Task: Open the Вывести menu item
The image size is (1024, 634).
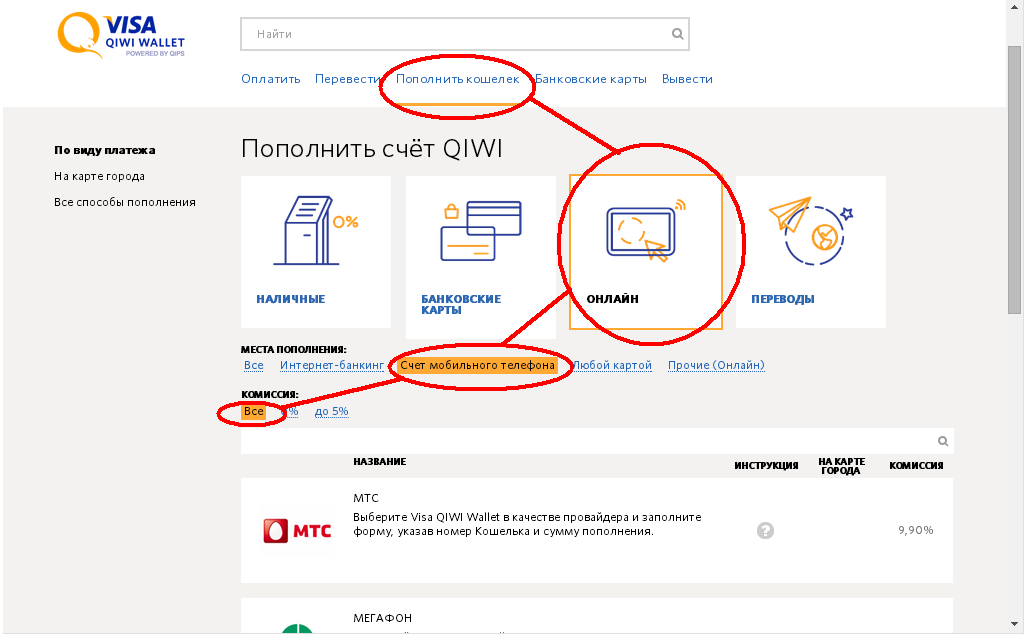Action: coord(687,79)
